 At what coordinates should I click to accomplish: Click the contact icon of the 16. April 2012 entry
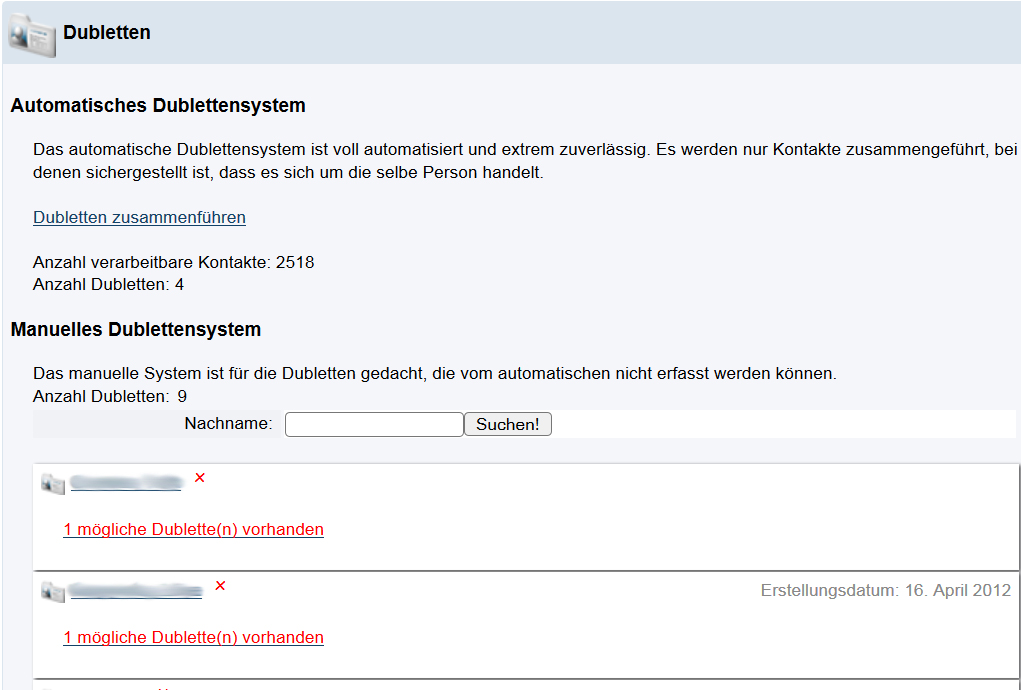[53, 592]
